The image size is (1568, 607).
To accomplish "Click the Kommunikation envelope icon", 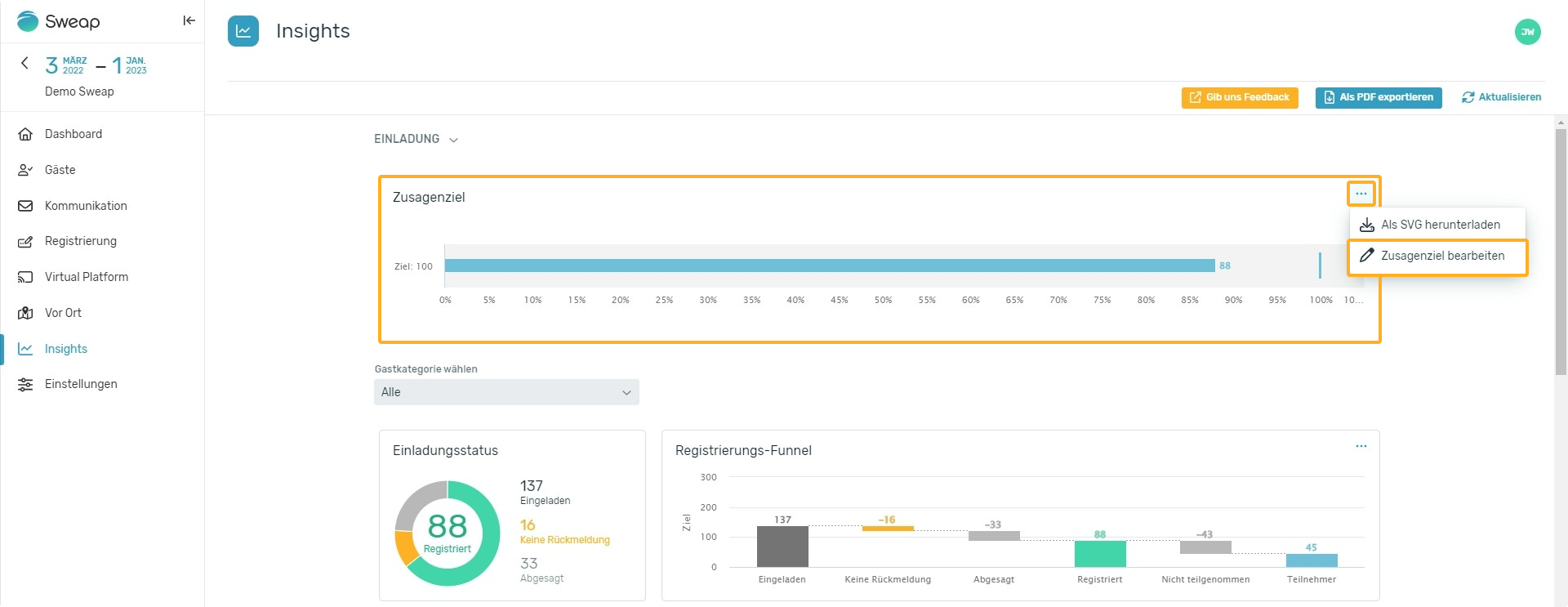I will pyautogui.click(x=25, y=206).
